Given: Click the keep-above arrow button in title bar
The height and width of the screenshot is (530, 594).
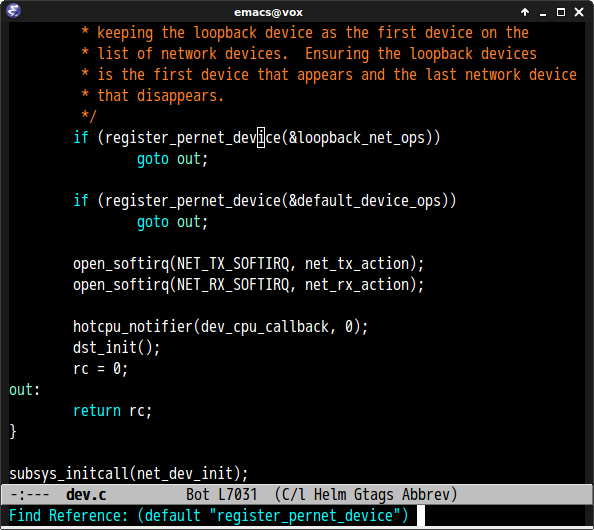Looking at the screenshot, I should 525,12.
